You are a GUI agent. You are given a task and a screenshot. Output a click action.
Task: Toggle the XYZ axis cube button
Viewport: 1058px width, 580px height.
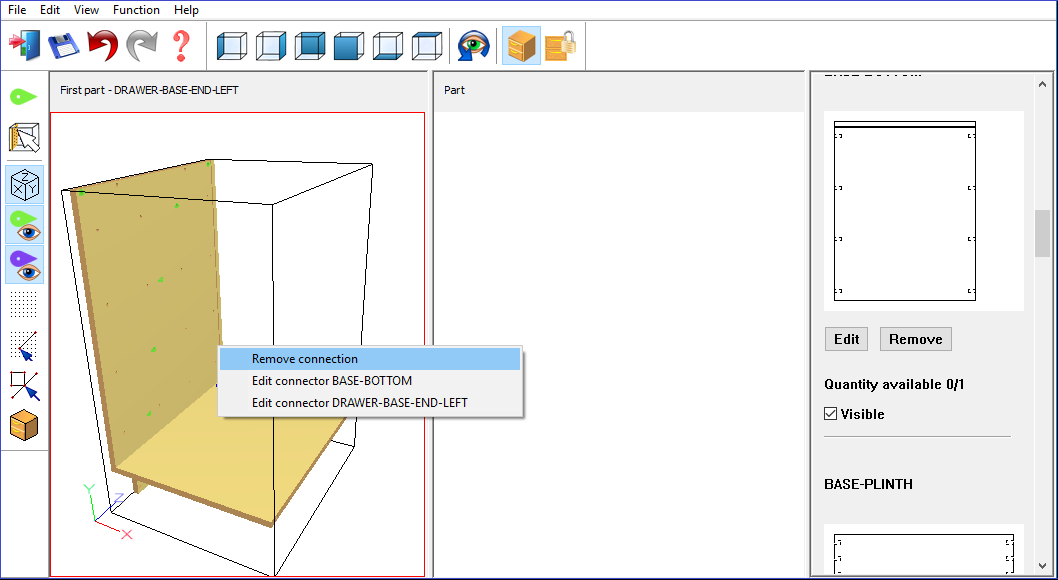[25, 185]
